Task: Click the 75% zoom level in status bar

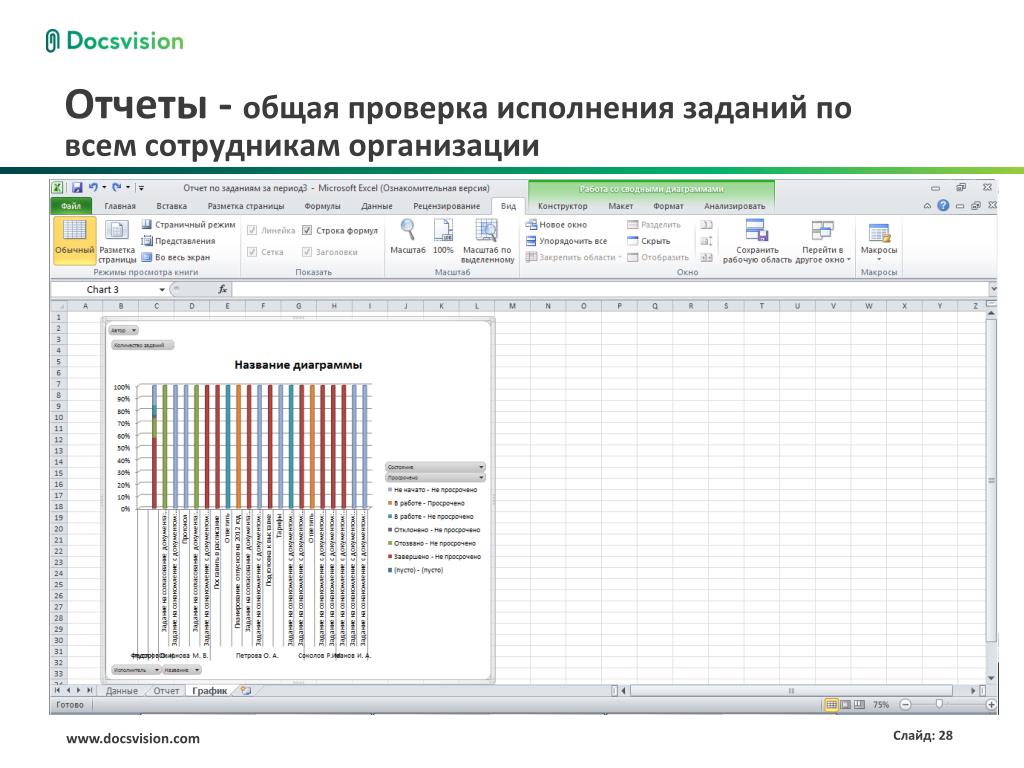Action: pyautogui.click(x=881, y=705)
